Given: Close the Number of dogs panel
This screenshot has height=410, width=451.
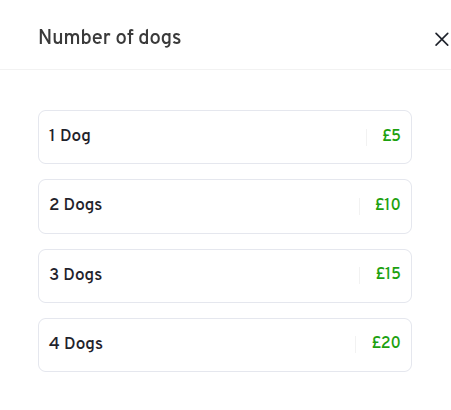Looking at the screenshot, I should tap(442, 40).
